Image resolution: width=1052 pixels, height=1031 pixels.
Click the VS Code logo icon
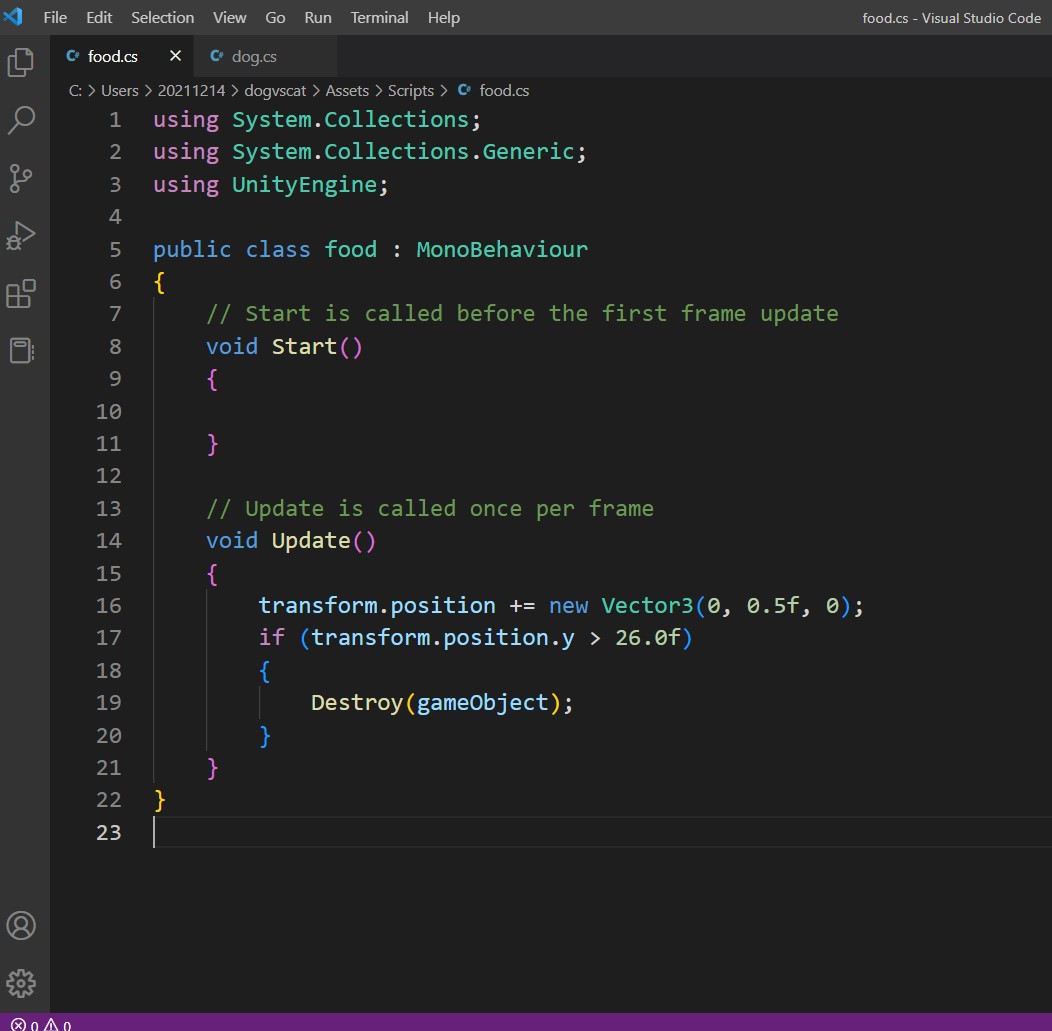[x=13, y=16]
